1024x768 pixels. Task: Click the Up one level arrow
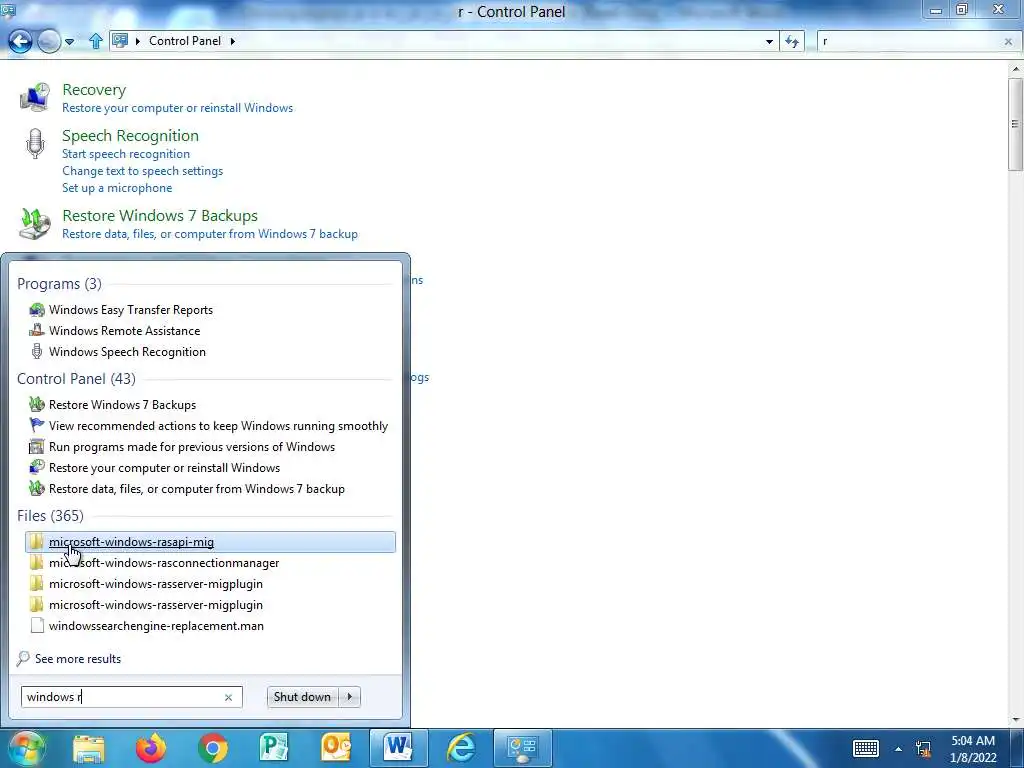(95, 41)
